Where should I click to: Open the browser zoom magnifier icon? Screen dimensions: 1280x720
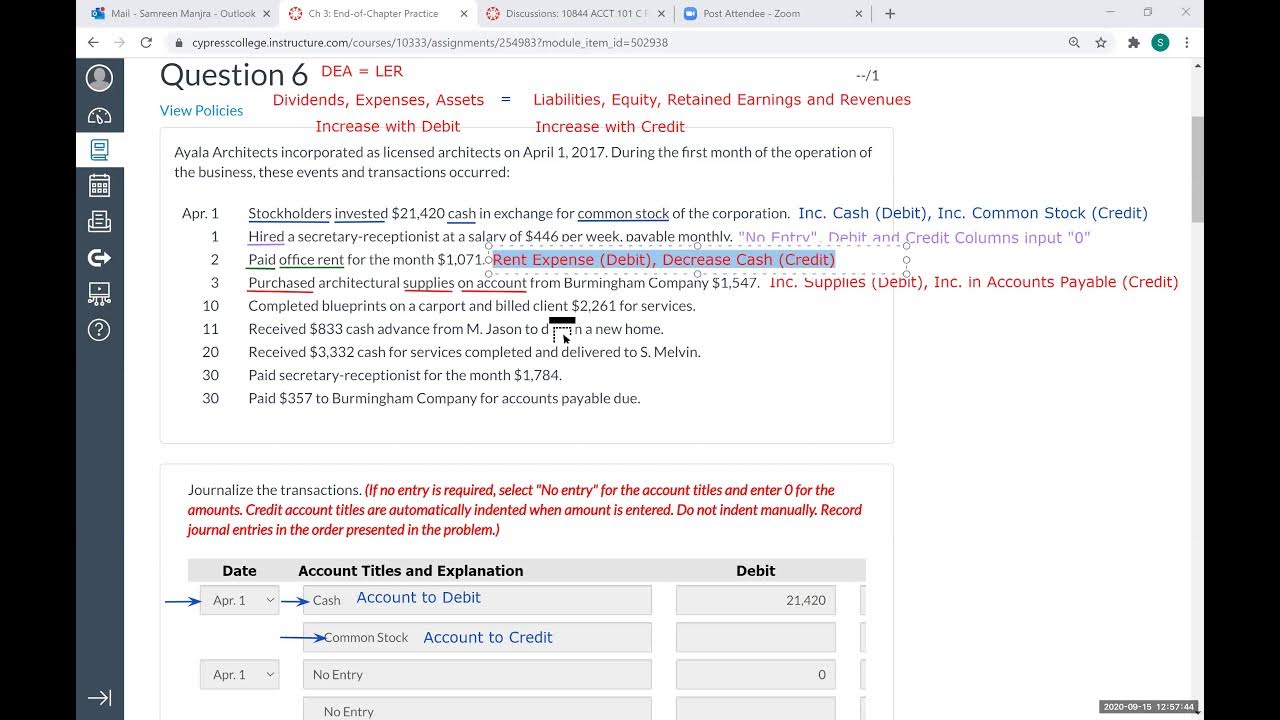tap(1074, 43)
